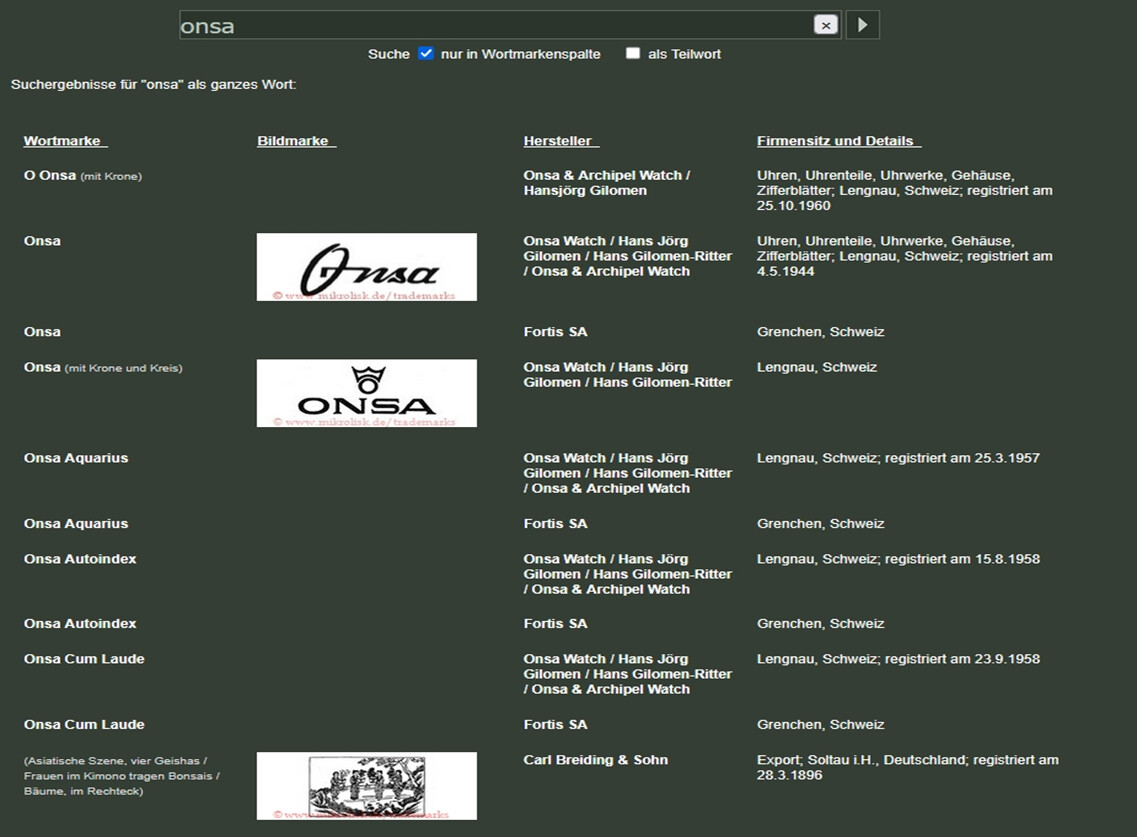The image size is (1137, 837).
Task: Click 'Onsa & Archipel Watch / Hansjörg Gilomen' manufacturer
Action: (x=606, y=183)
